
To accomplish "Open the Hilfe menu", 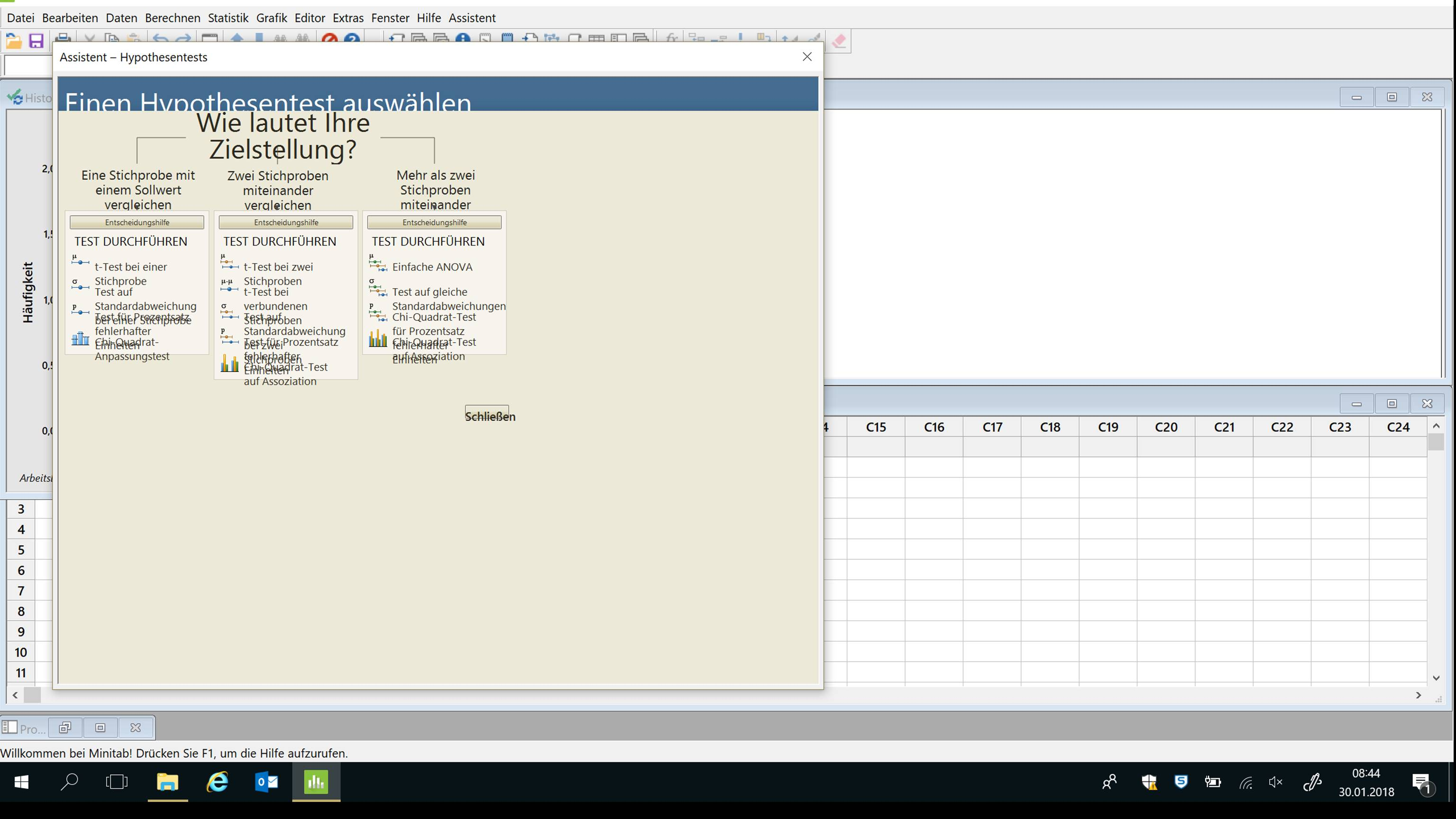I will point(429,18).
